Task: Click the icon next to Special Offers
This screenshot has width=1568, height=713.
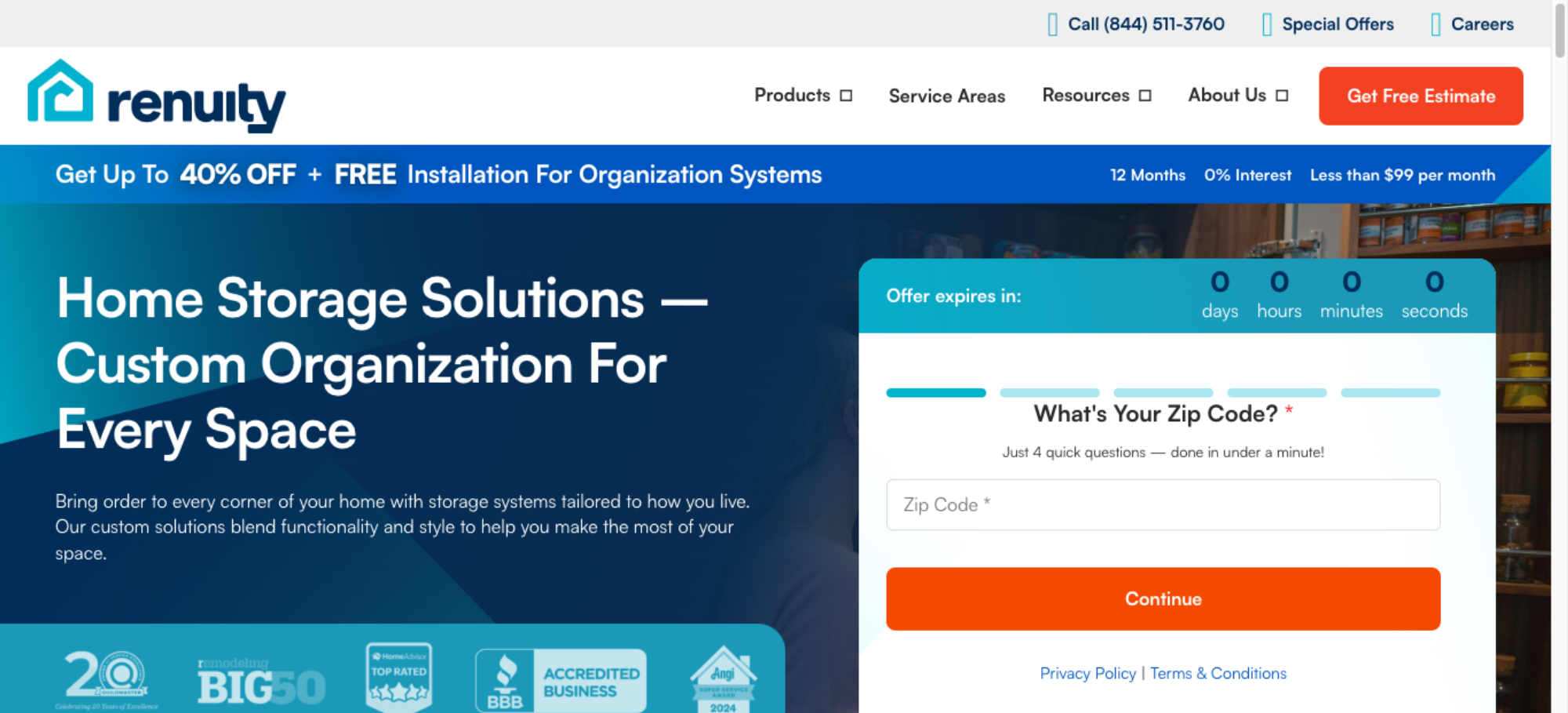Action: 1266,25
